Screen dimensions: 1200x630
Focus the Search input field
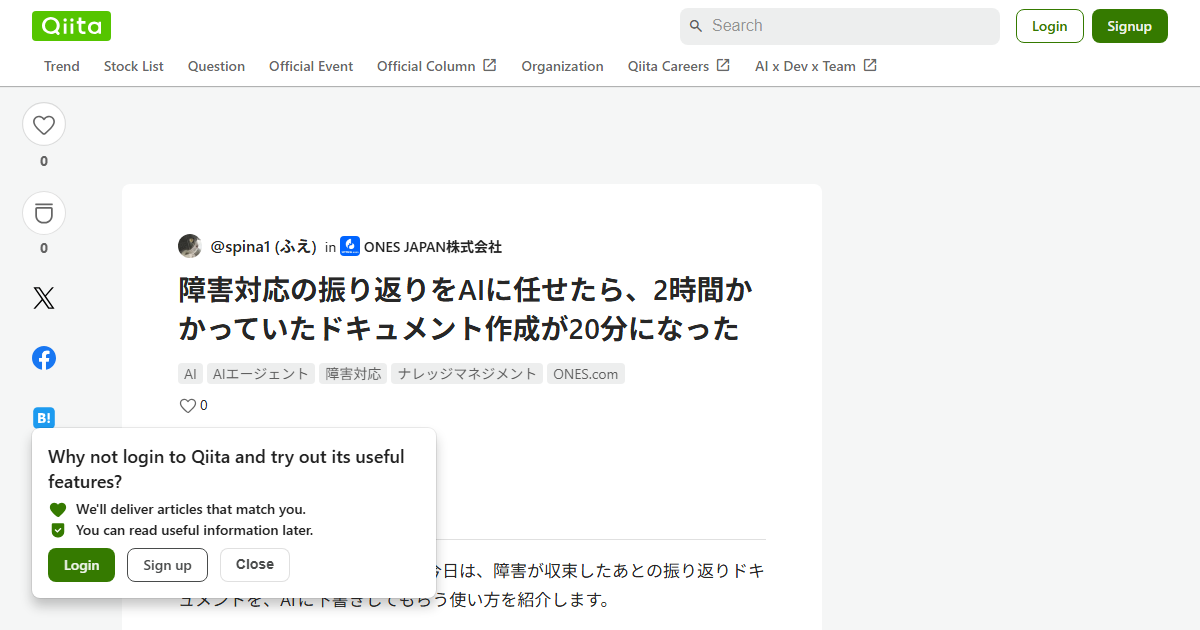(x=840, y=26)
